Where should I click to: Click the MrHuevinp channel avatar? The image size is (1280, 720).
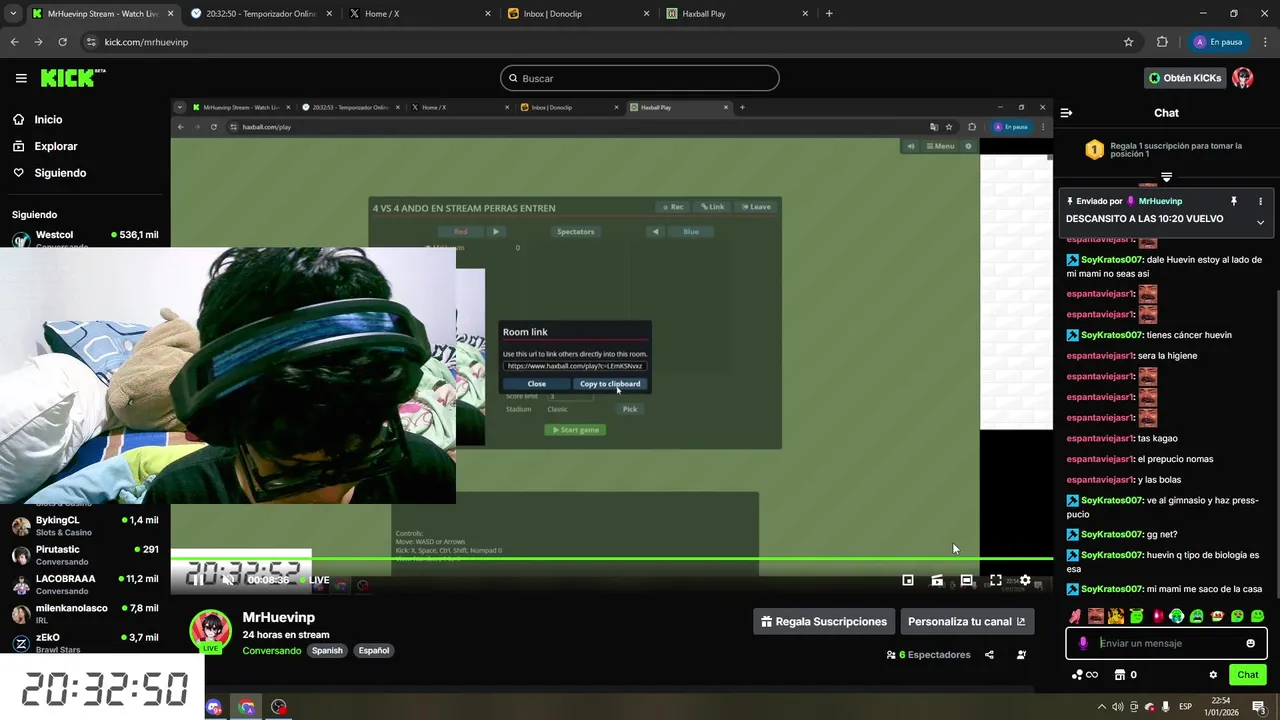point(210,631)
